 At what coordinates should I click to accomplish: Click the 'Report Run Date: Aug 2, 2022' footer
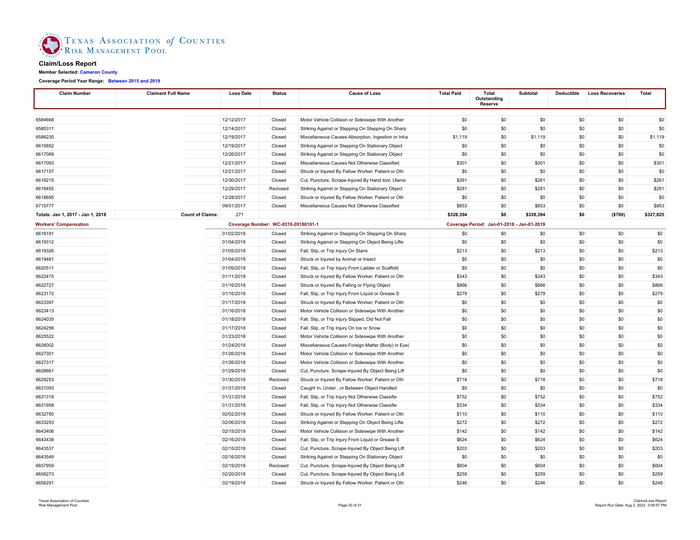click(630, 505)
